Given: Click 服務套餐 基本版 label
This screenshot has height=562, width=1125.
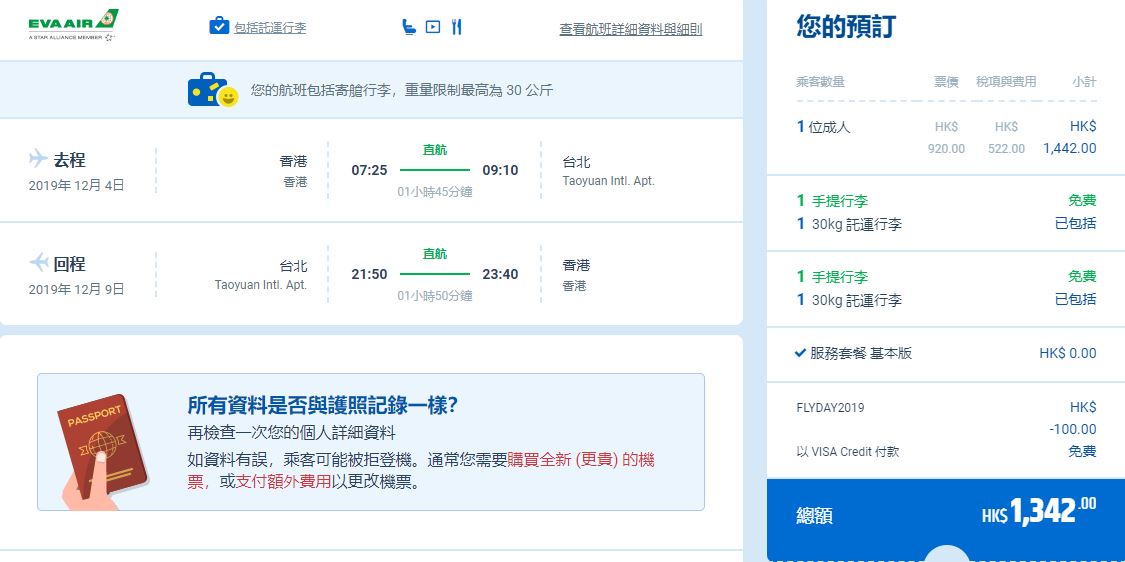Looking at the screenshot, I should click(x=861, y=353).
